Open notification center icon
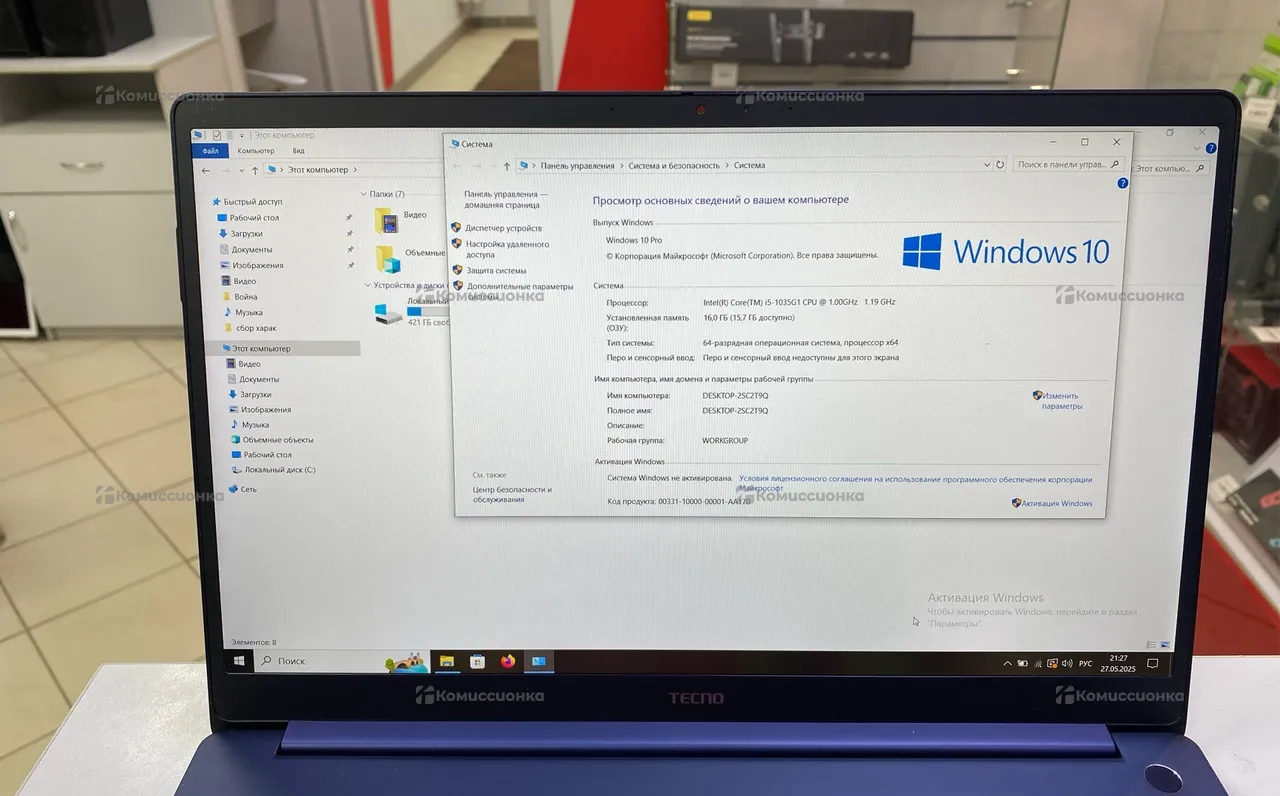 coord(1152,663)
